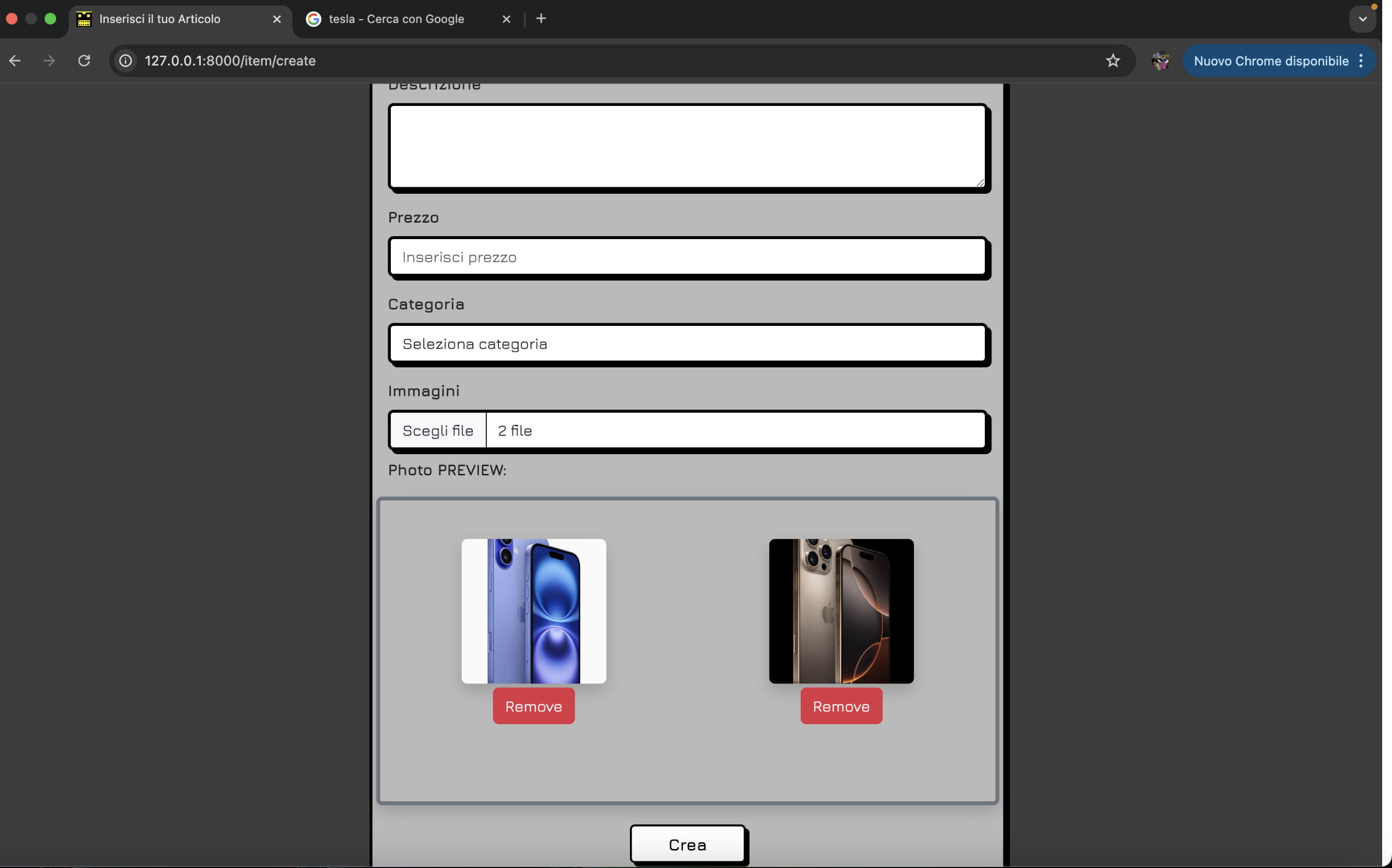The image size is (1392, 868).
Task: Focus the Inserisci prezzo field
Action: point(687,257)
